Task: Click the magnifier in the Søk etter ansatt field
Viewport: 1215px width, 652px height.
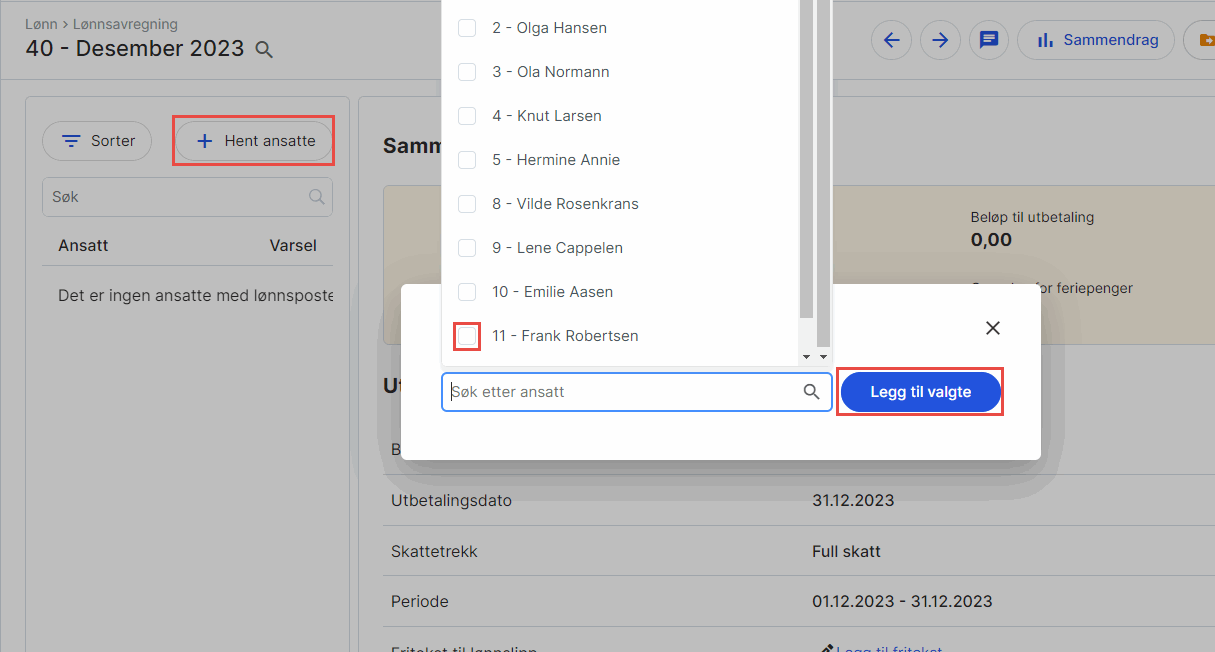Action: tap(811, 392)
